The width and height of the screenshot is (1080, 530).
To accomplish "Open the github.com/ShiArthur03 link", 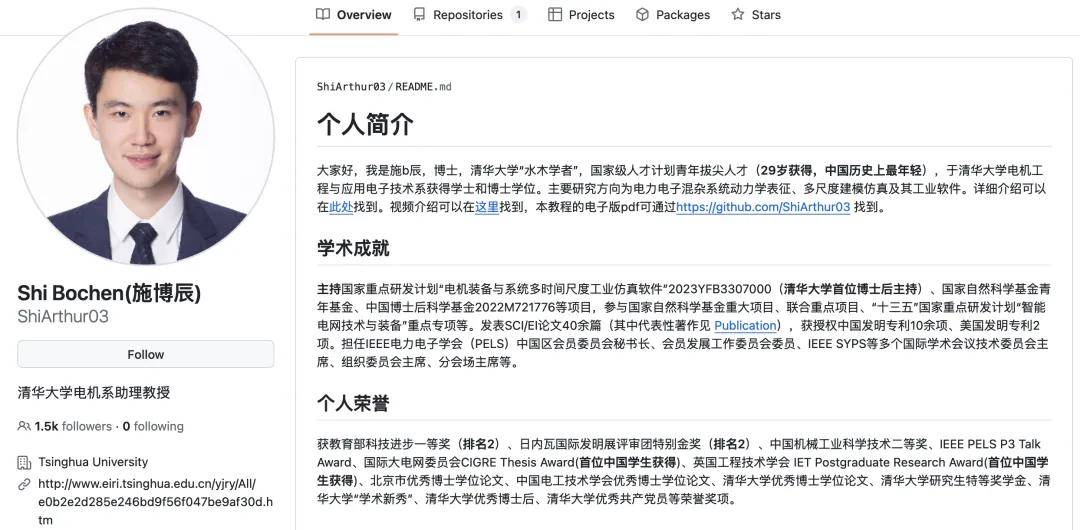I will click(x=763, y=207).
